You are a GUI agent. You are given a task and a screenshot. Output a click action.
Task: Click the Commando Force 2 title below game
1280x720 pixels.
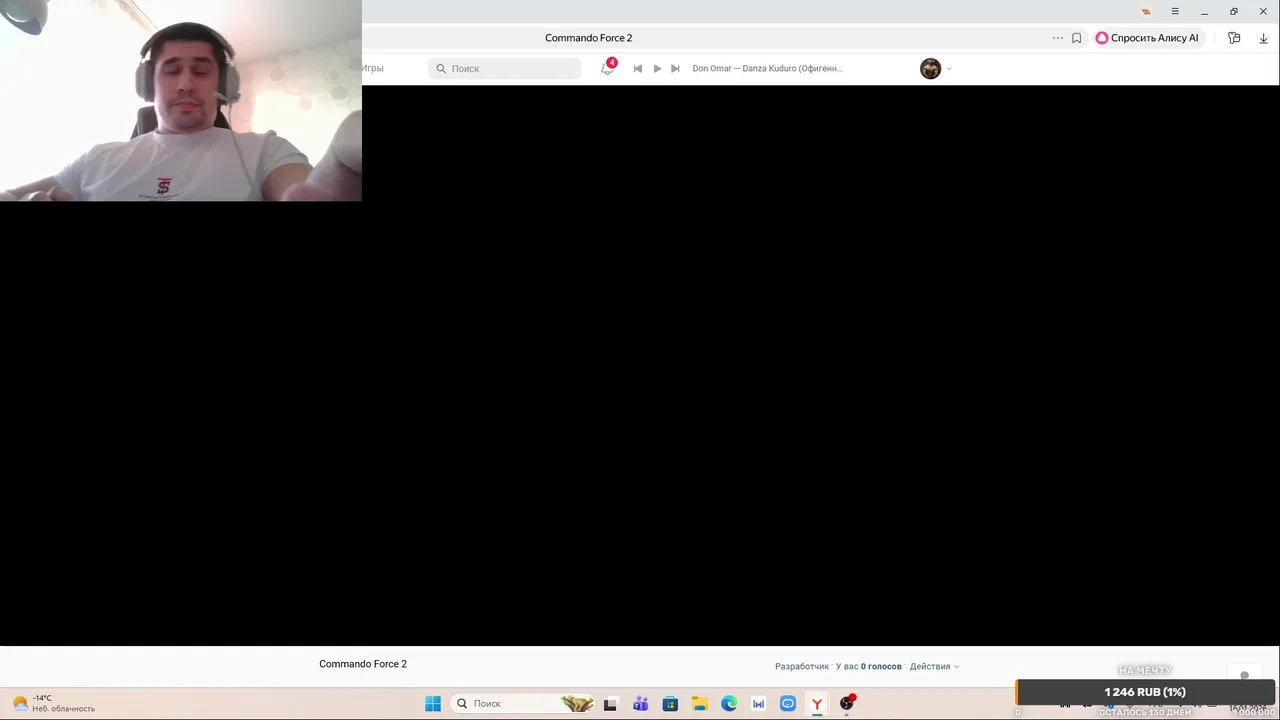pos(363,664)
